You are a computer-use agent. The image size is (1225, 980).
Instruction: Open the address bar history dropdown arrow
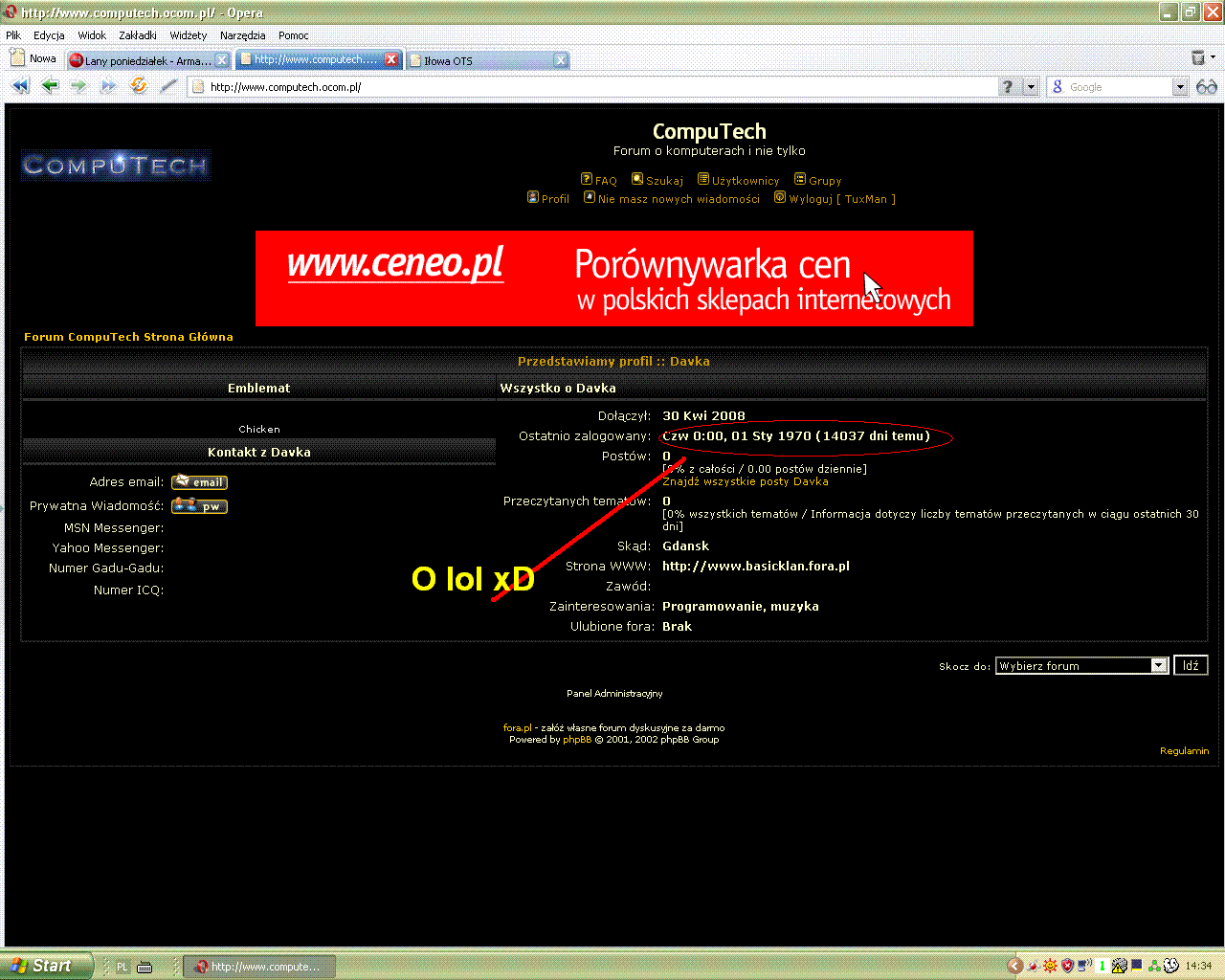[1031, 87]
